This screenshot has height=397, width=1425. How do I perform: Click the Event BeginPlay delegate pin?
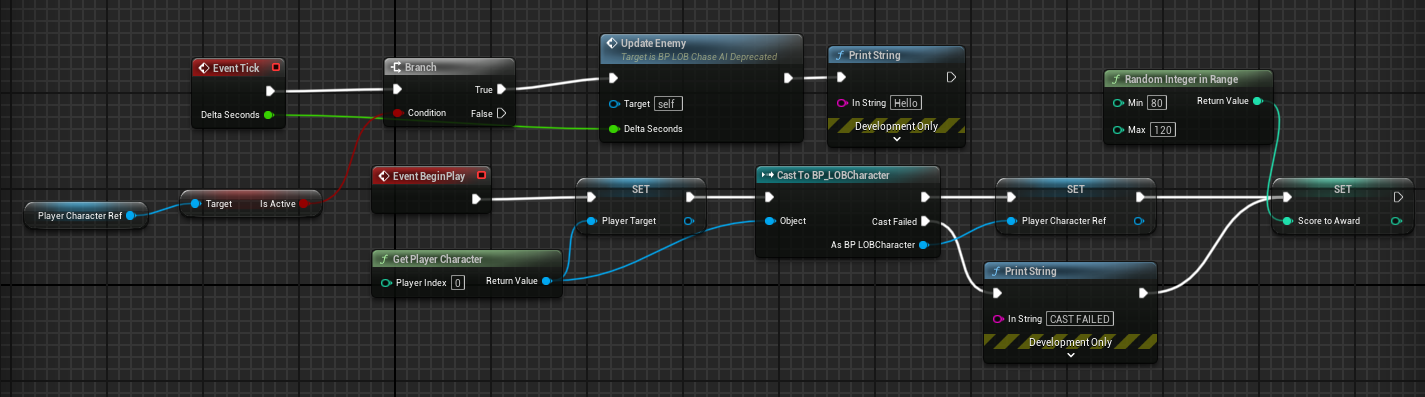click(x=482, y=176)
